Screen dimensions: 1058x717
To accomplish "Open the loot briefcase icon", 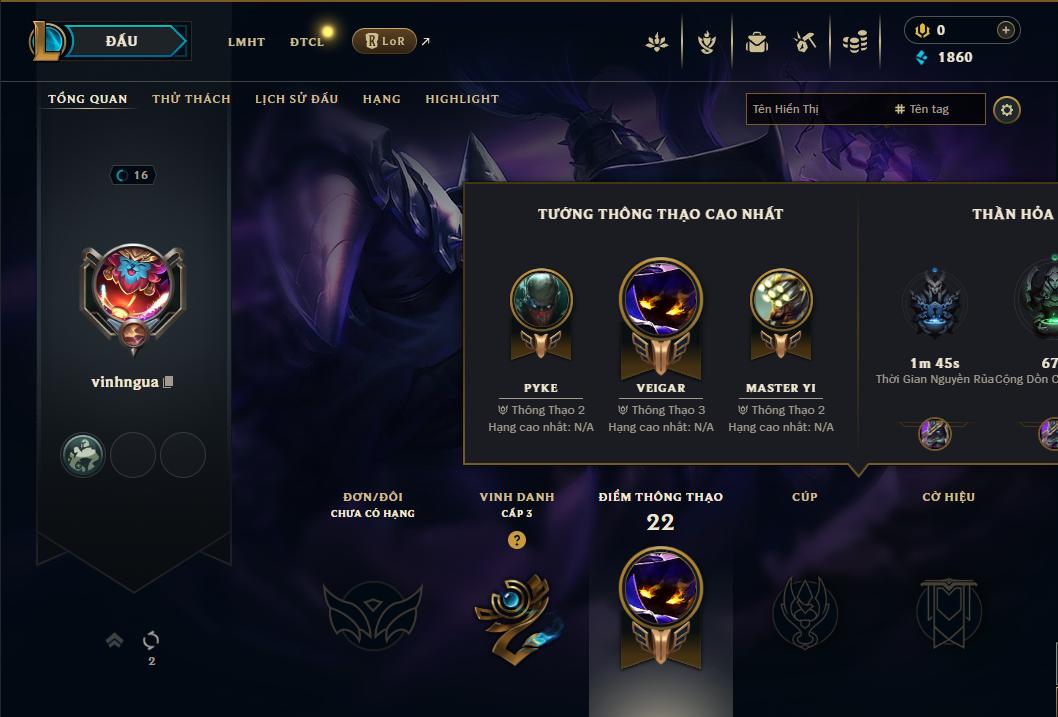I will click(756, 43).
